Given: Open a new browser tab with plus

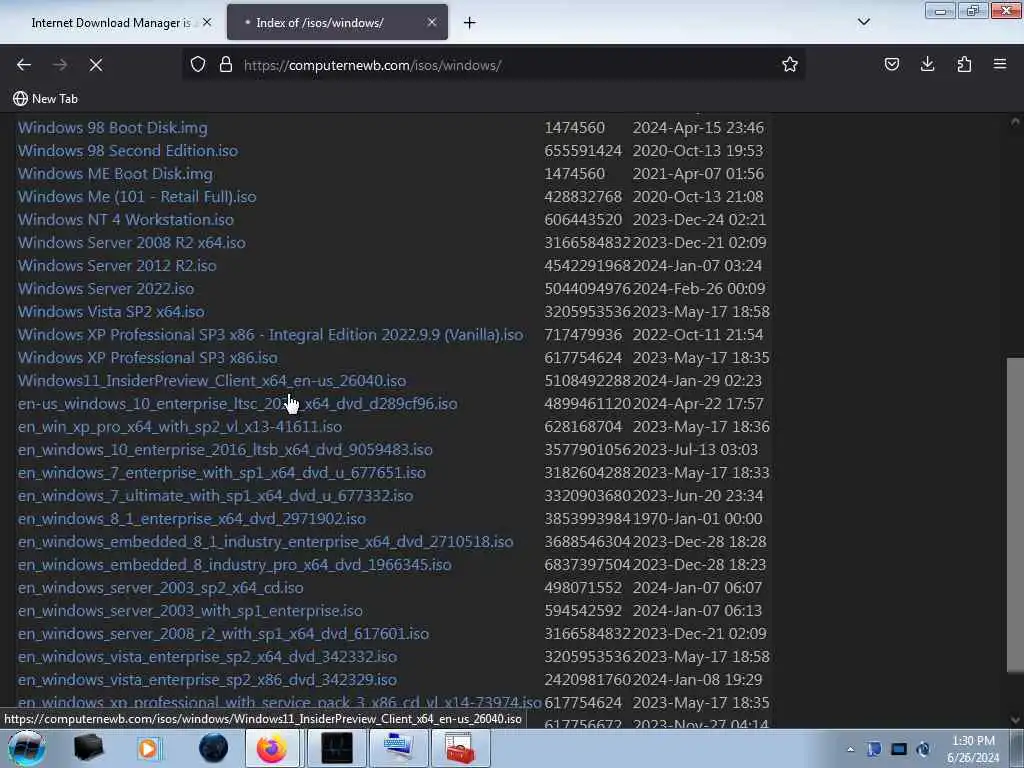Looking at the screenshot, I should (x=470, y=23).
